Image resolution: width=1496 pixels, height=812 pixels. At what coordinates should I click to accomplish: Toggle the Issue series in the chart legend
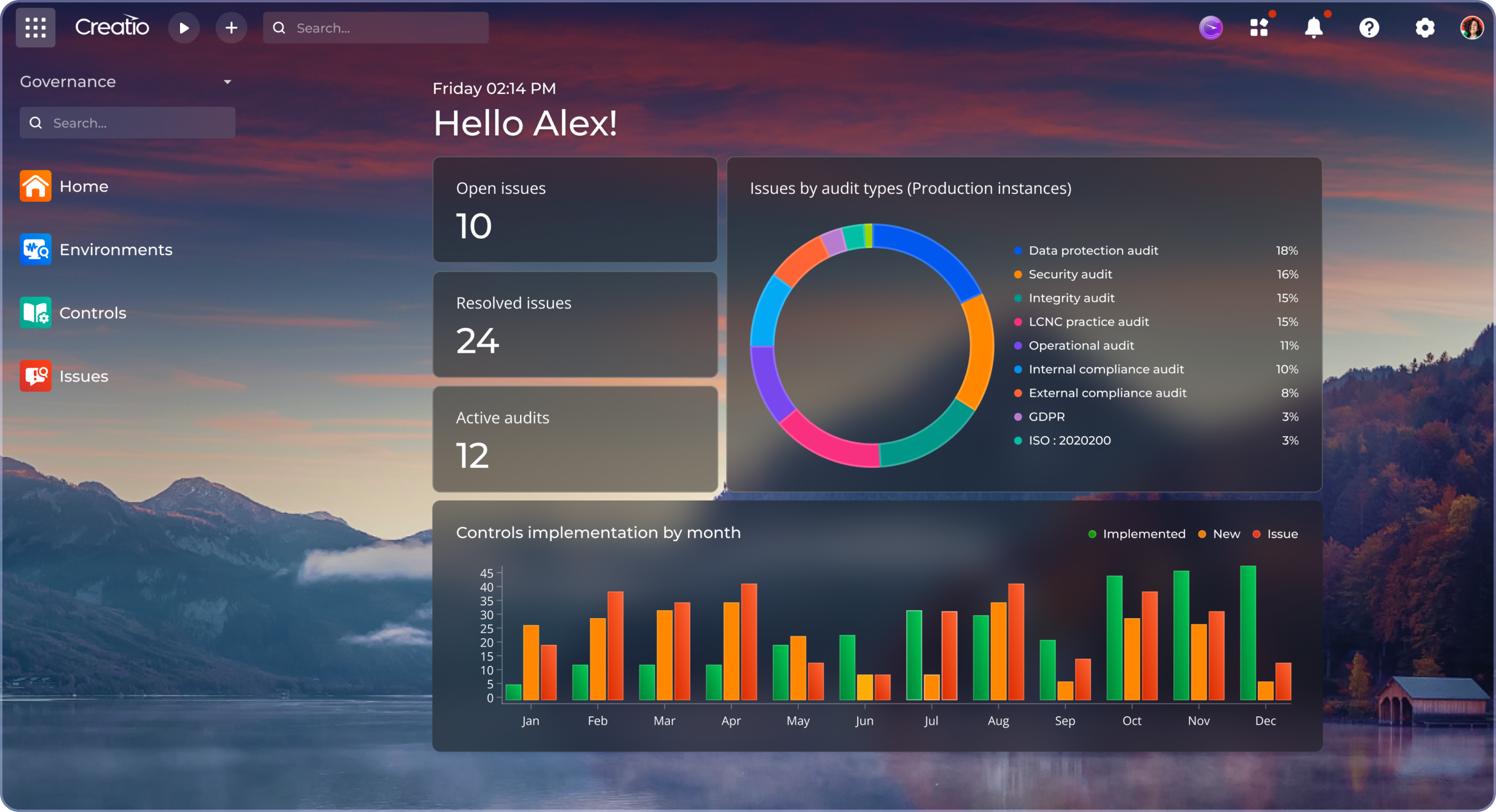(1275, 533)
